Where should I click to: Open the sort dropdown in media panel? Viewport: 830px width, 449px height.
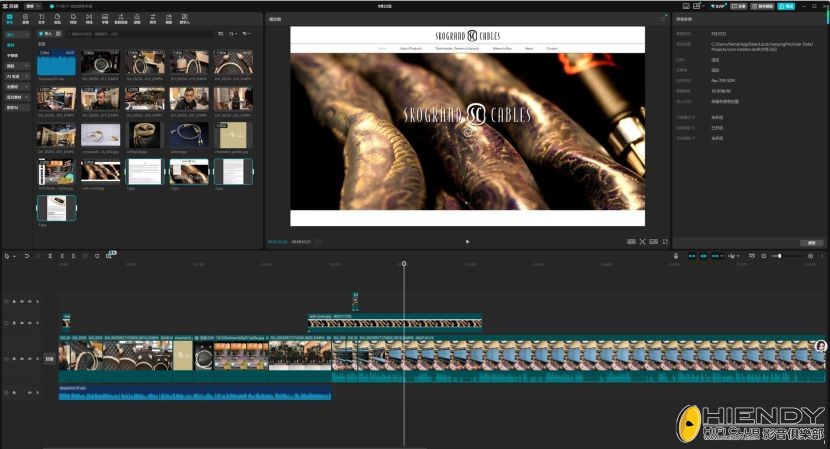[233, 33]
